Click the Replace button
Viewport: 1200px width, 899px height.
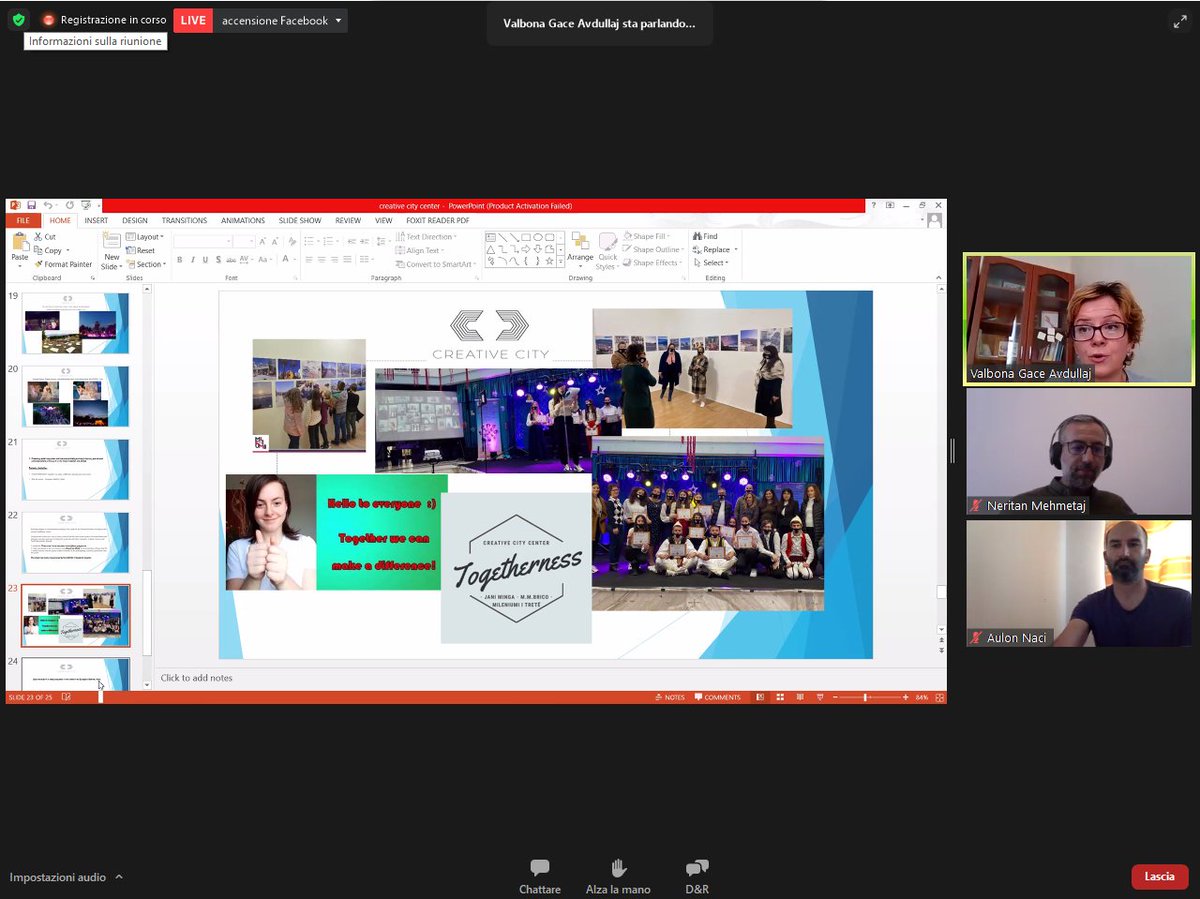pos(714,250)
